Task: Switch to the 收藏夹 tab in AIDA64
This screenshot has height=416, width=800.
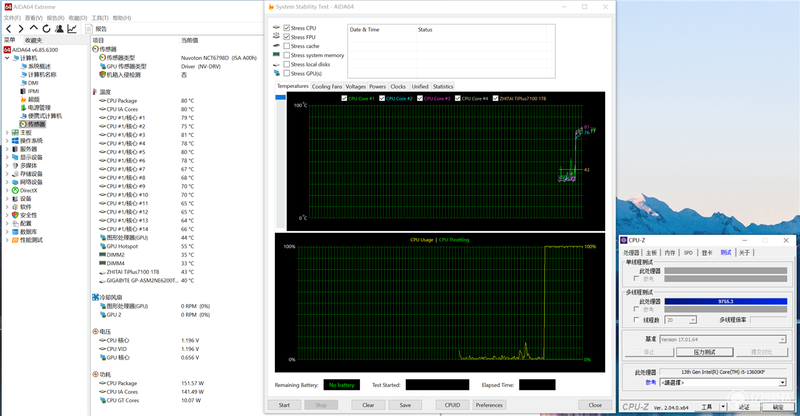Action: [34, 40]
